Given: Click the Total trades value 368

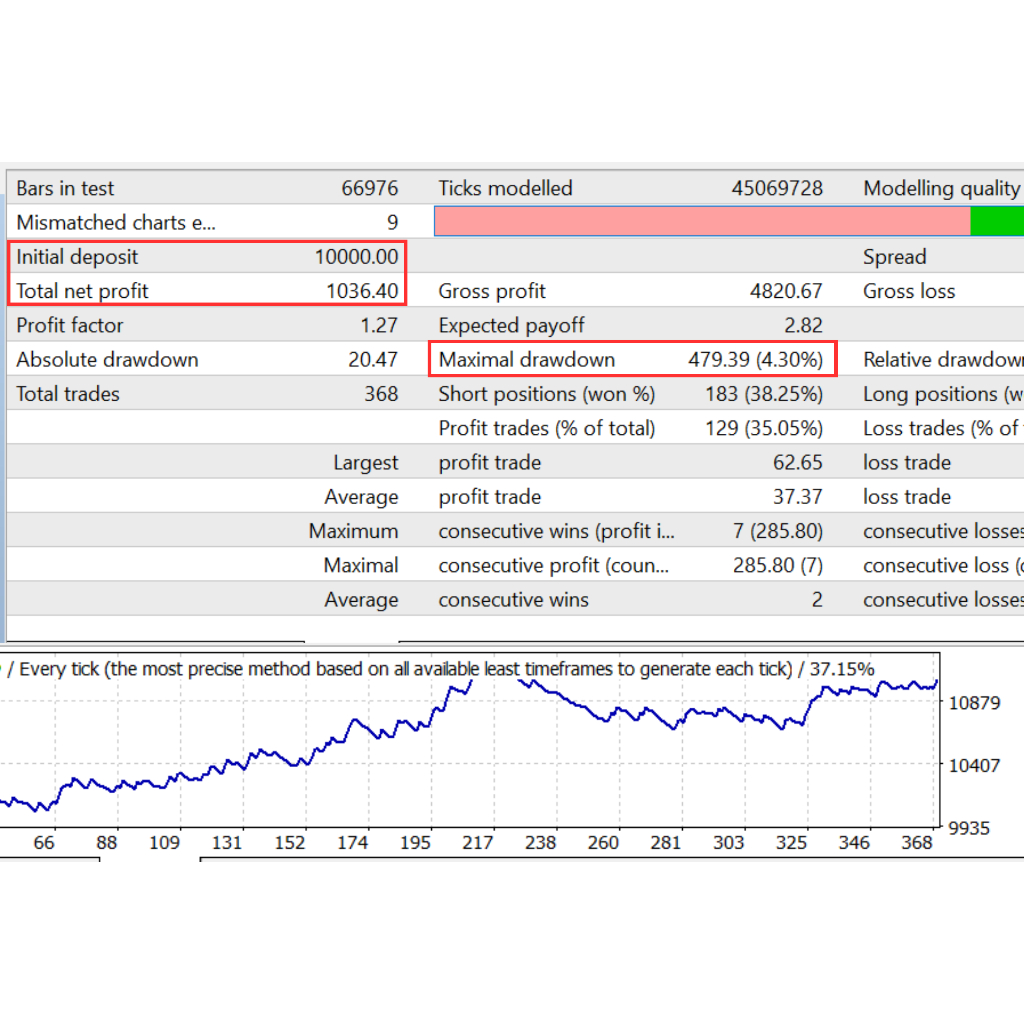Looking at the screenshot, I should (381, 394).
